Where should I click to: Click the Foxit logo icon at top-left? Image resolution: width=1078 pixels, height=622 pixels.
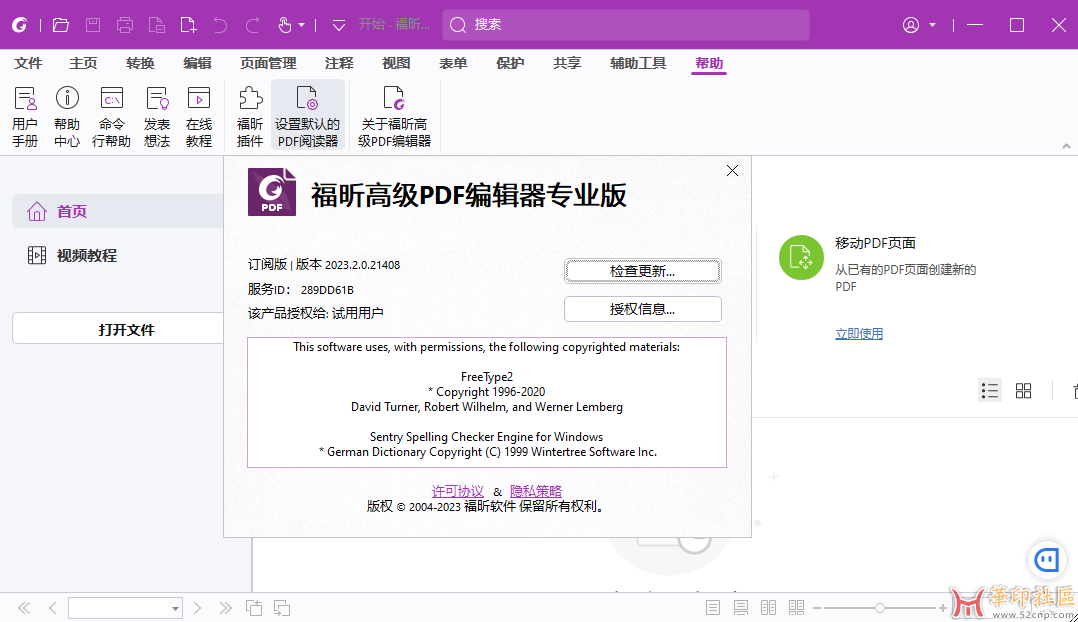pyautogui.click(x=19, y=25)
